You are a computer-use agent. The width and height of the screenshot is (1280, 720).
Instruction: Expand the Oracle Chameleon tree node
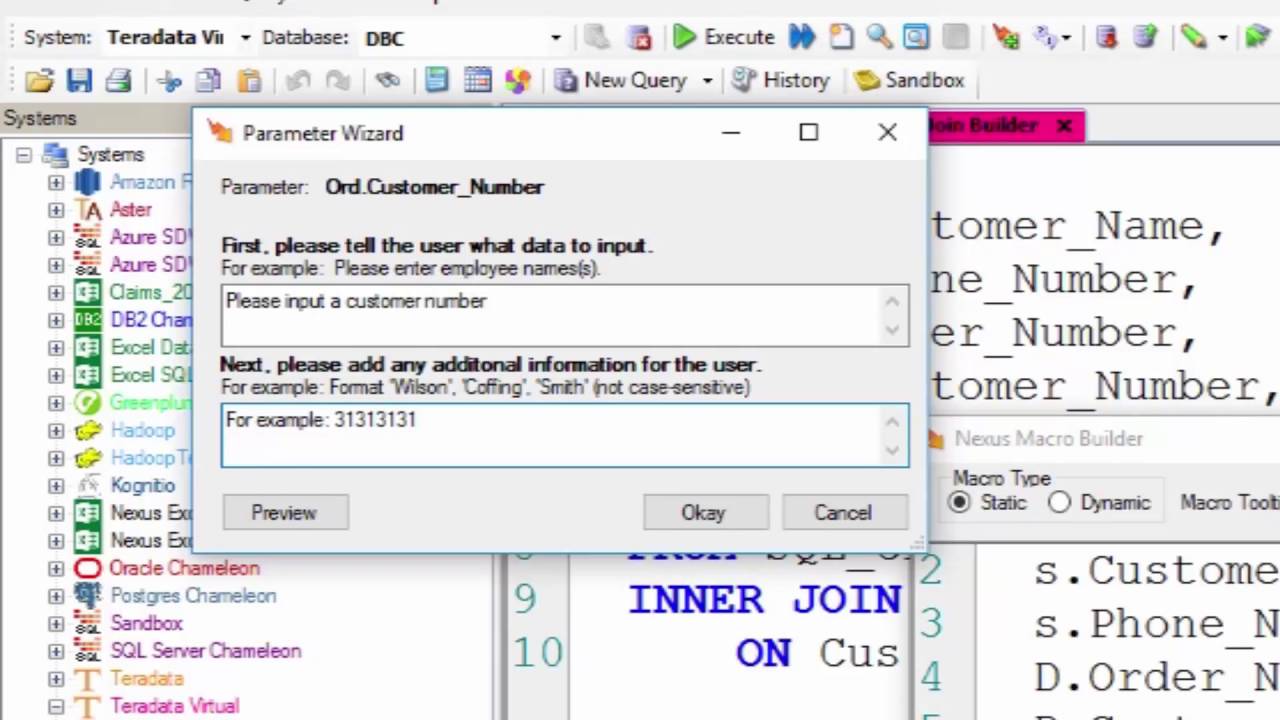pyautogui.click(x=56, y=568)
